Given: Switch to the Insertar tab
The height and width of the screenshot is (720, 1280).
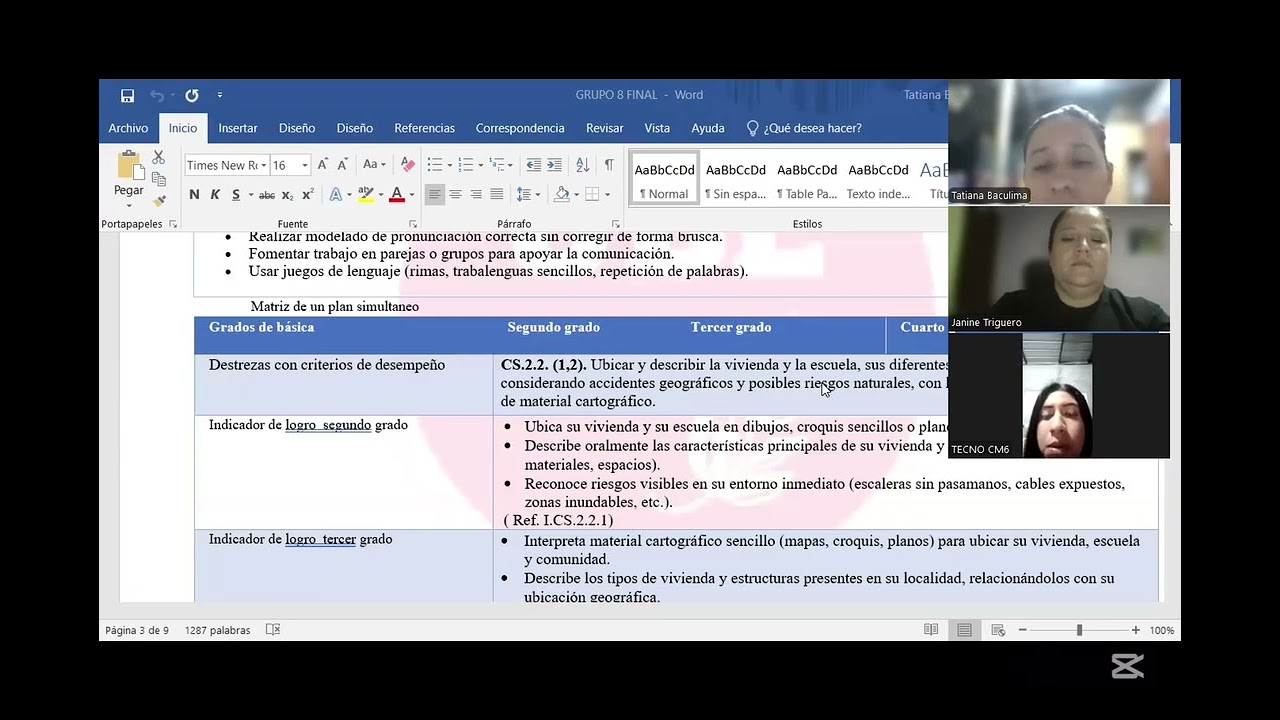Looking at the screenshot, I should pos(238,128).
